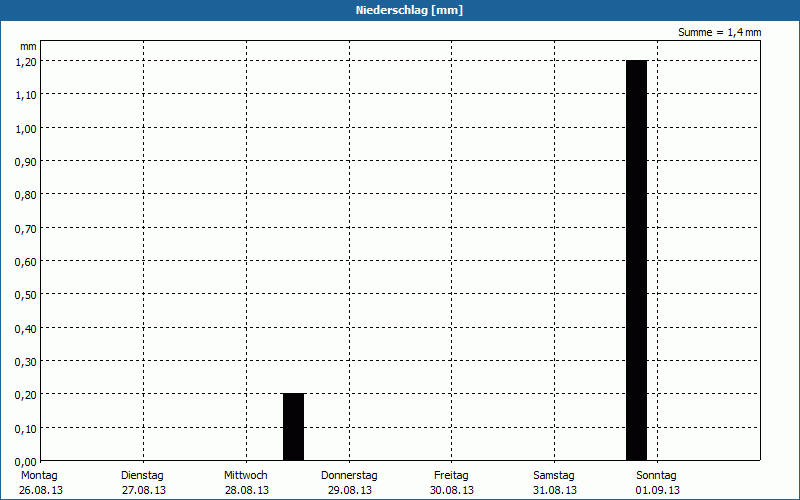Select the Montag axis label
The width and height of the screenshot is (800, 500).
coord(39,475)
